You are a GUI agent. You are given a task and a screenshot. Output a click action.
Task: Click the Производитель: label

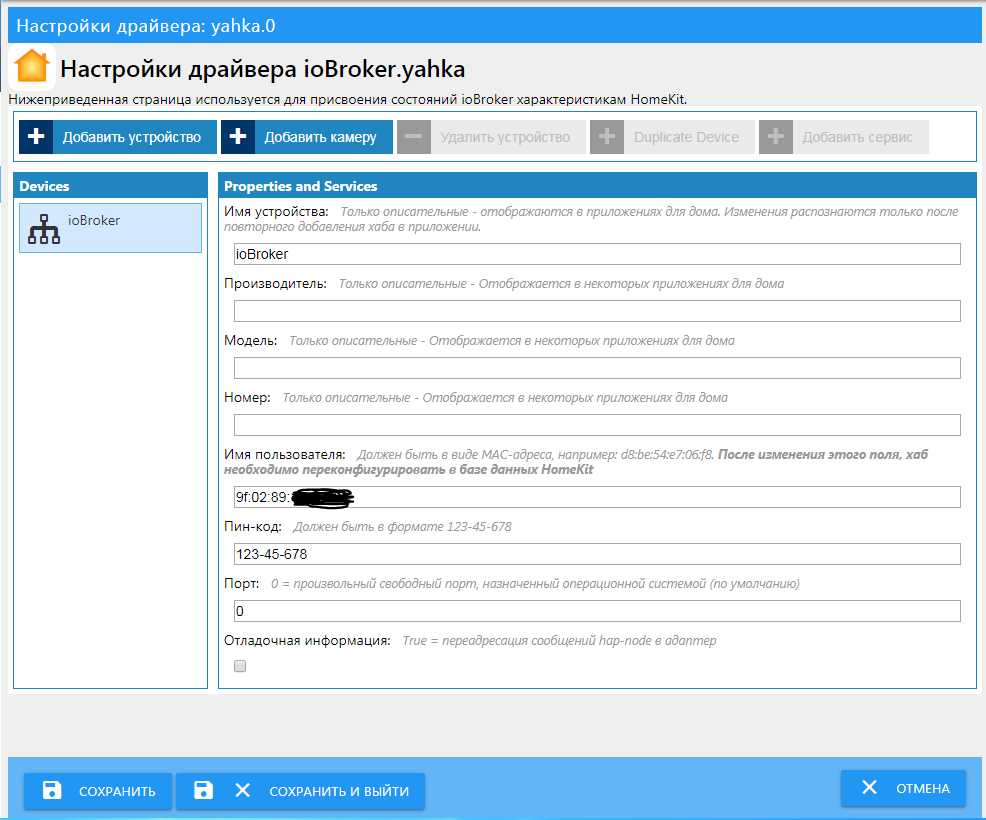(275, 284)
